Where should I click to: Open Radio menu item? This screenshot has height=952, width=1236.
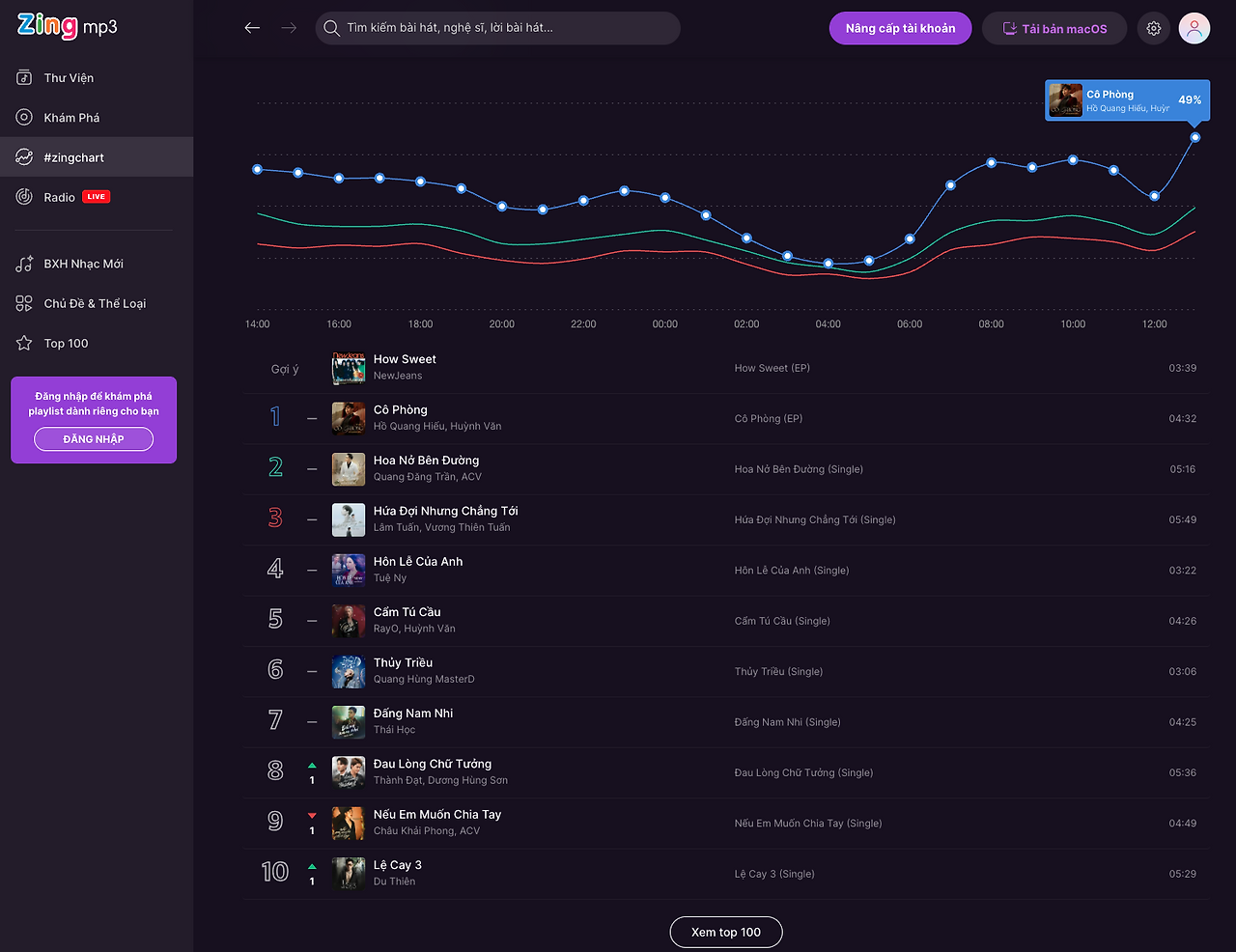[x=97, y=197]
